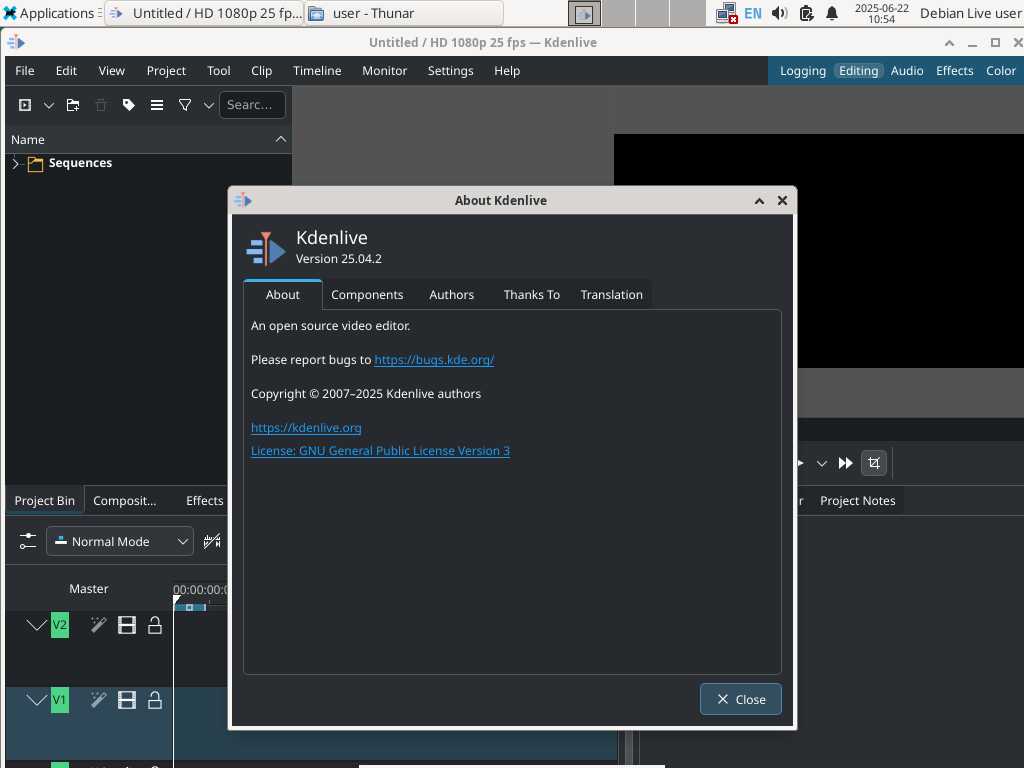Image resolution: width=1024 pixels, height=768 pixels.
Task: Select the About tab in dialog
Action: pos(283,295)
